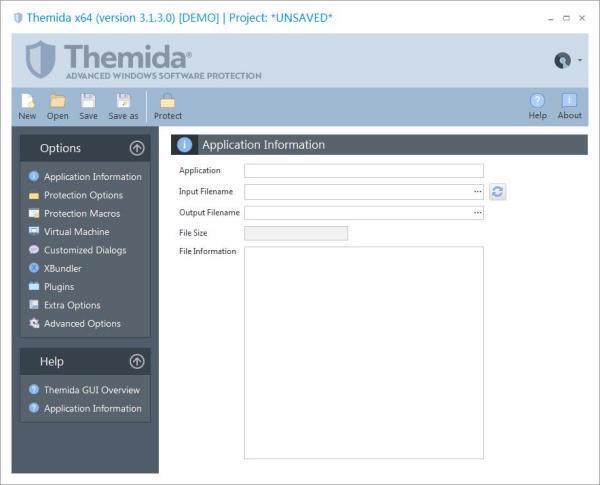600x485 pixels.
Task: Click the Application name input field
Action: (x=364, y=171)
